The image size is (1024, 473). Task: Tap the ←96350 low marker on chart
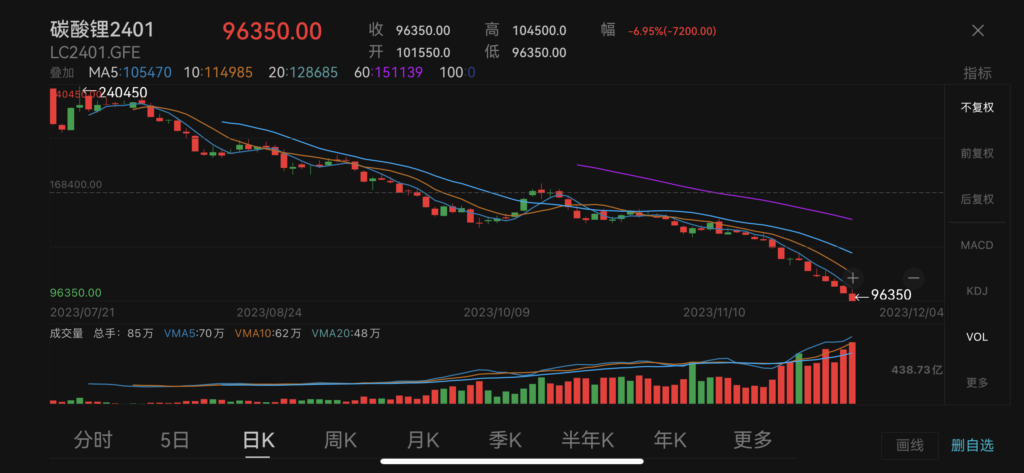pyautogui.click(x=883, y=296)
